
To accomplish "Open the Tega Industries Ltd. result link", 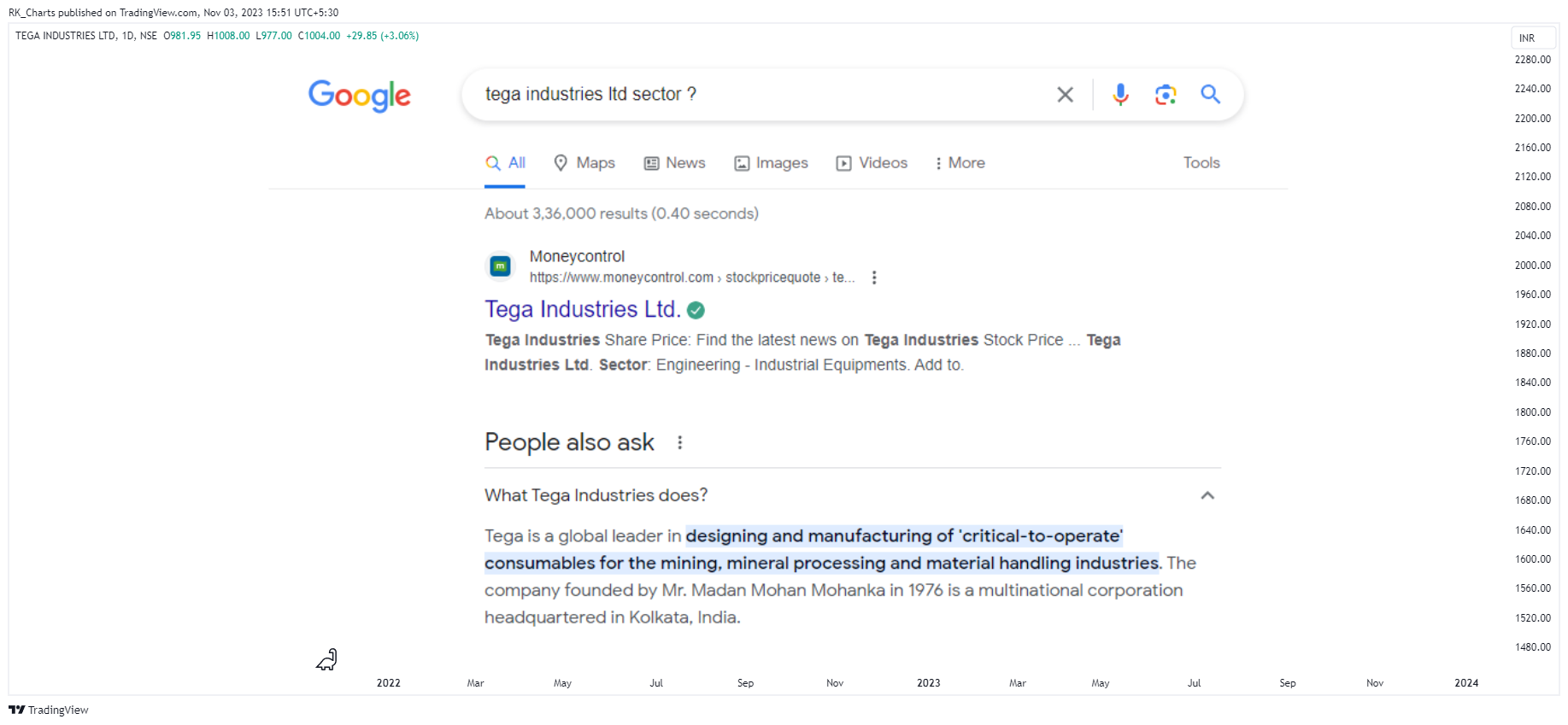I will point(582,309).
